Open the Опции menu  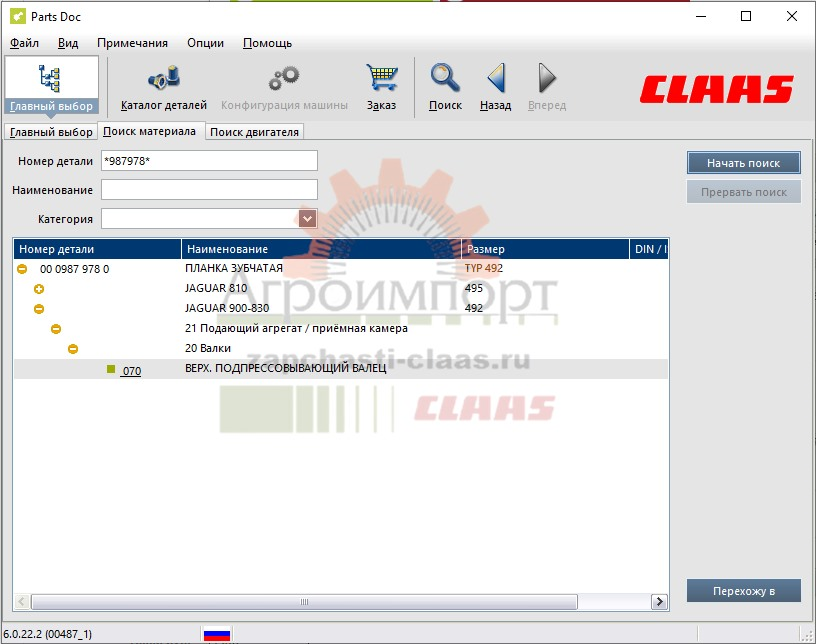206,43
